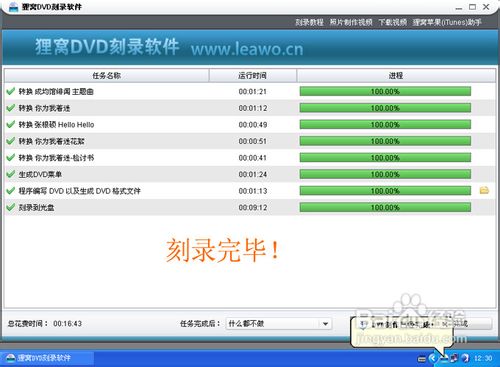Viewport: 500px width, 367px height.
Task: Click the run time 00:00:41
Action: (x=252, y=158)
